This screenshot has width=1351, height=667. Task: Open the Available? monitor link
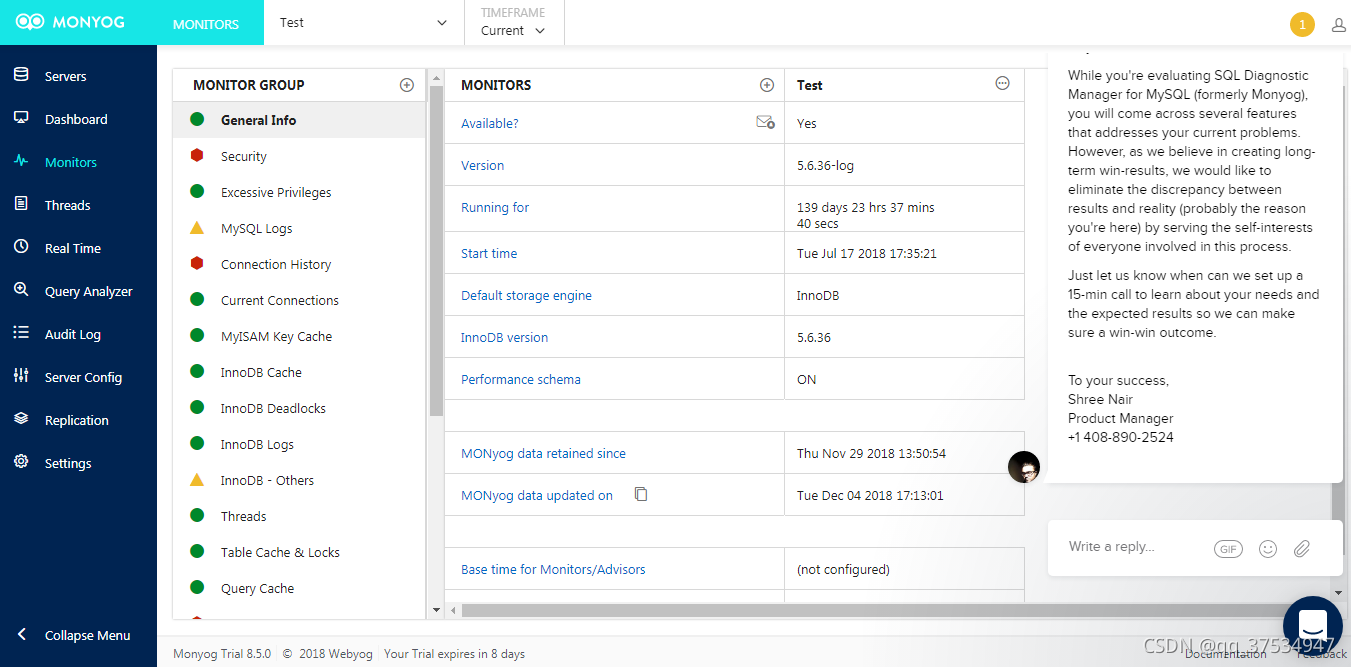[x=489, y=123]
